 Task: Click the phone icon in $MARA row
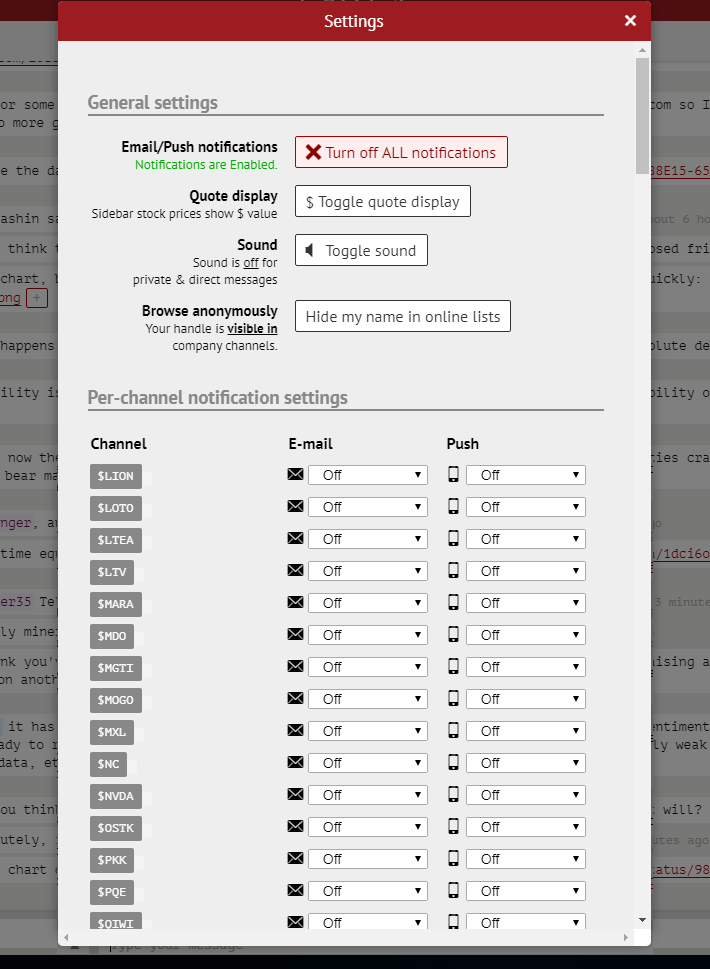click(x=454, y=602)
